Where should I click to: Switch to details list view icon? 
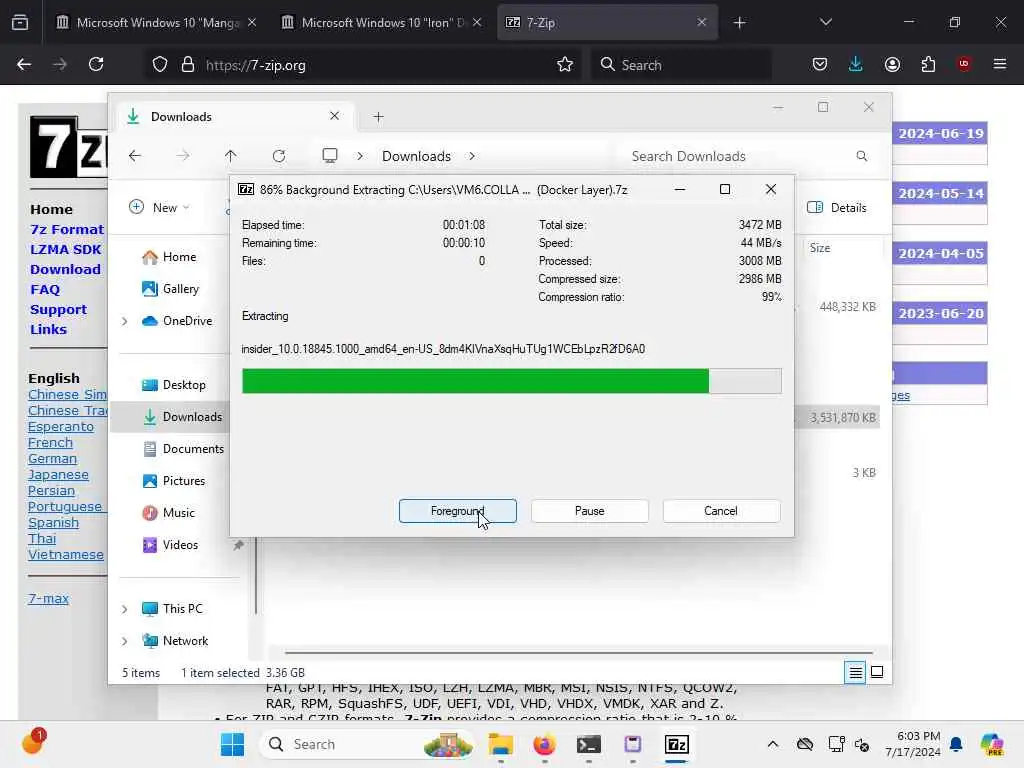click(x=856, y=672)
